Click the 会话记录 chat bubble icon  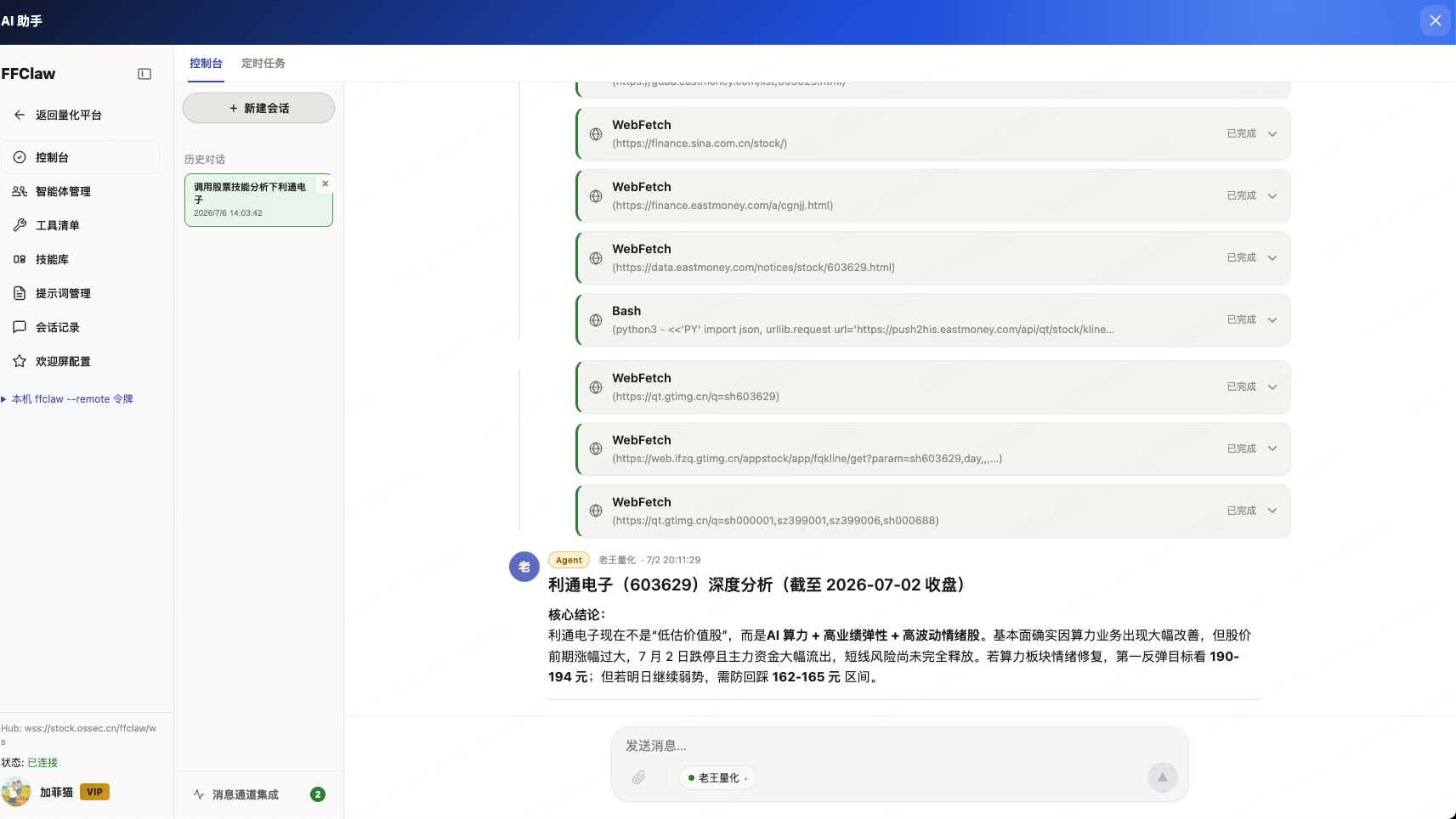[20, 327]
